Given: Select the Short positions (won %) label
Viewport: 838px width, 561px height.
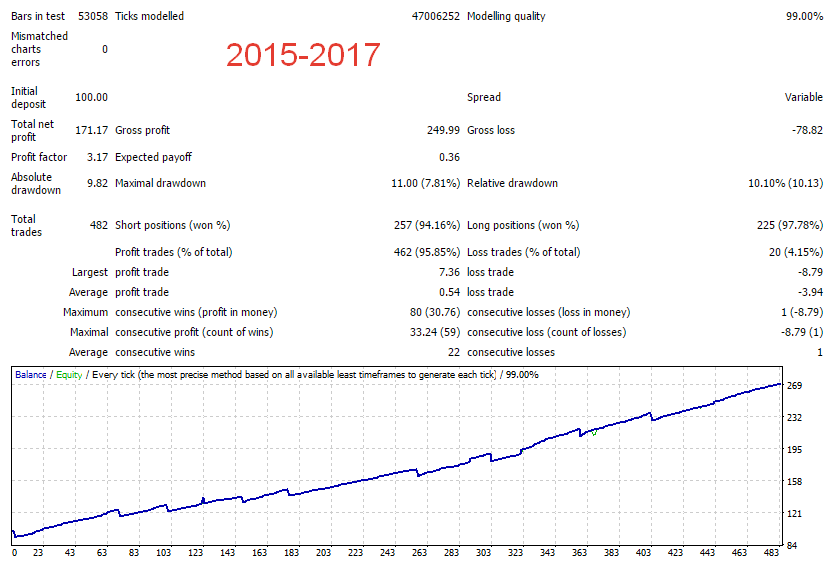Looking at the screenshot, I should 173,225.
